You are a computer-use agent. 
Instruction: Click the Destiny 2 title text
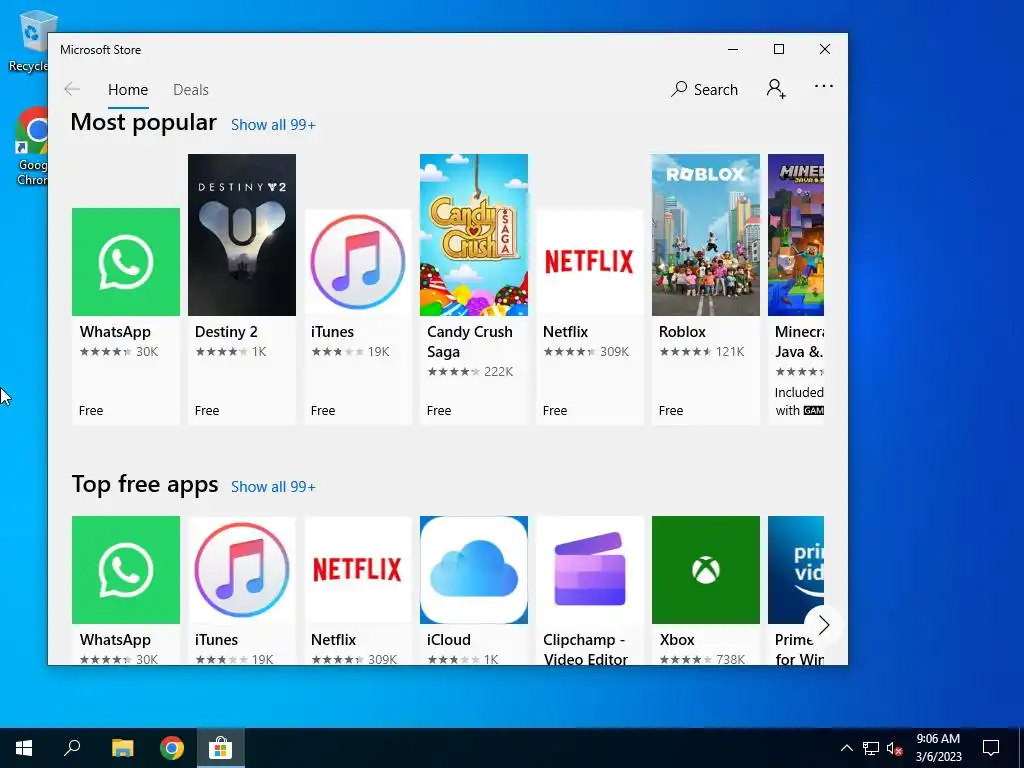coord(226,332)
